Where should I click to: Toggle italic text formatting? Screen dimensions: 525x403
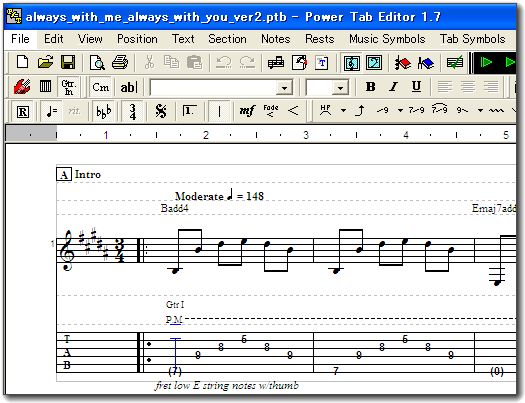point(393,87)
